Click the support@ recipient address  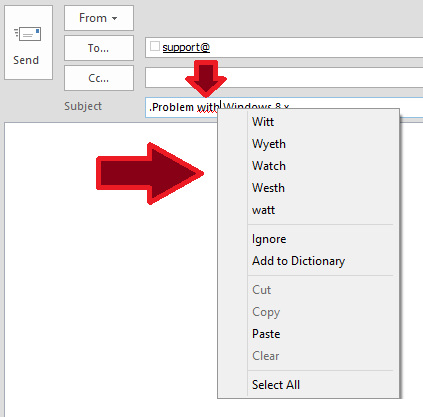(x=186, y=47)
